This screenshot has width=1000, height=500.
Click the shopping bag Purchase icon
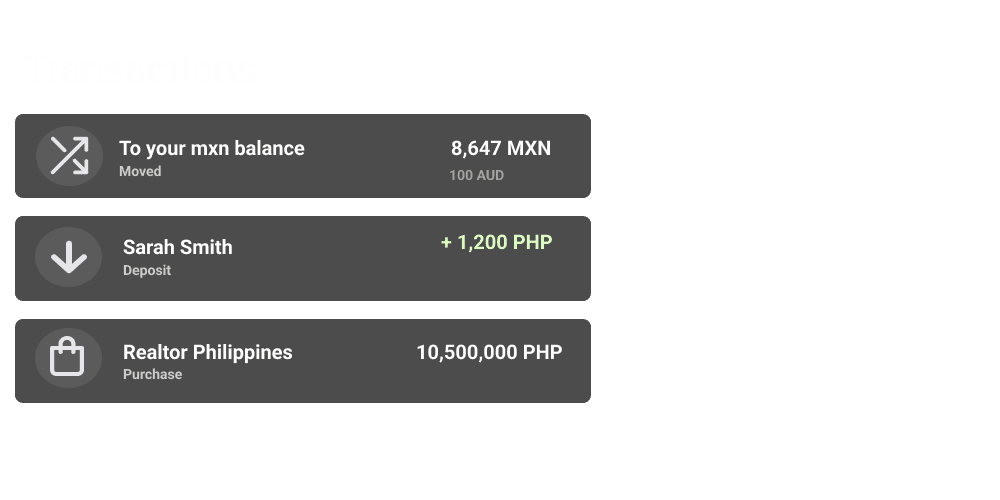[x=68, y=357]
